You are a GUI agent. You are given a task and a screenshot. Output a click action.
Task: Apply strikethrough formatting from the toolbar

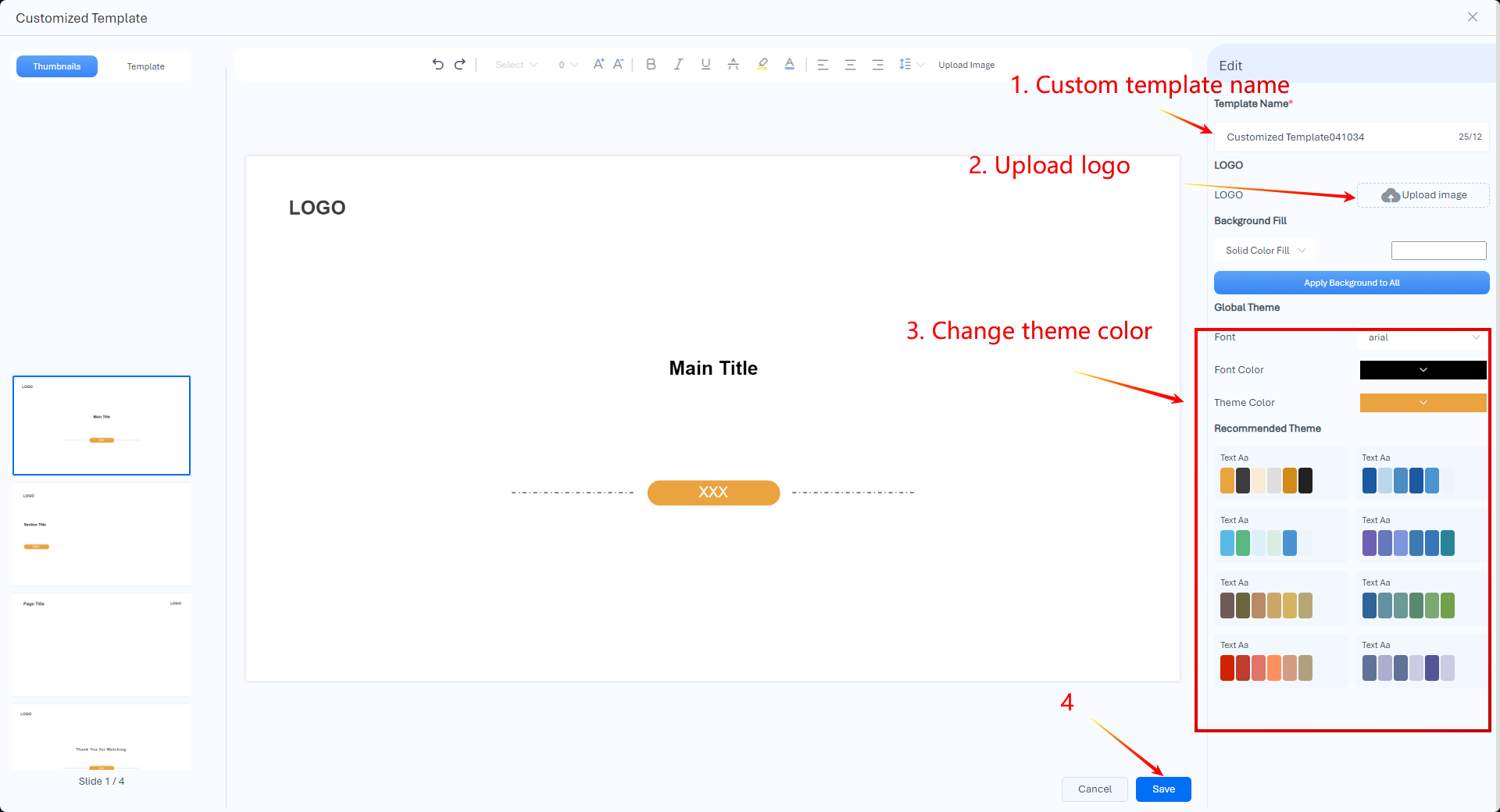(x=733, y=64)
